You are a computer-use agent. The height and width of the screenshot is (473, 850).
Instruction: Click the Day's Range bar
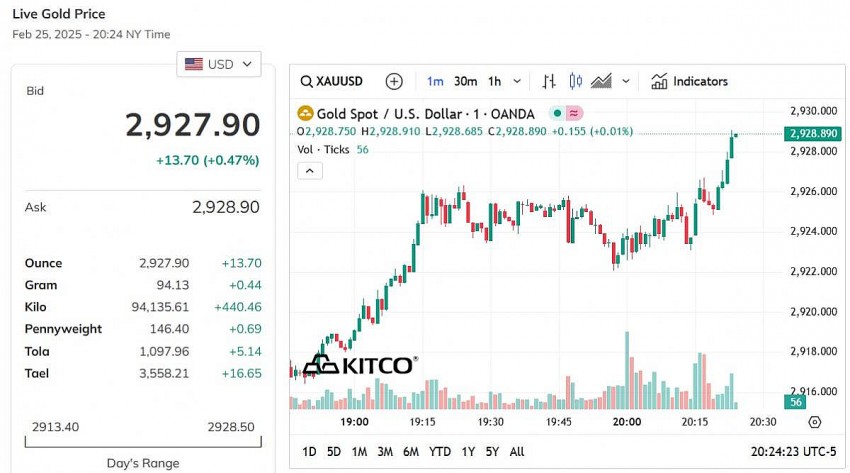click(x=143, y=440)
